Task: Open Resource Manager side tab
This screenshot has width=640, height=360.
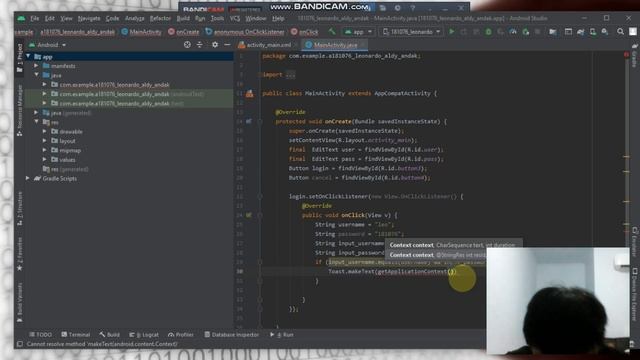Action: click(20, 110)
